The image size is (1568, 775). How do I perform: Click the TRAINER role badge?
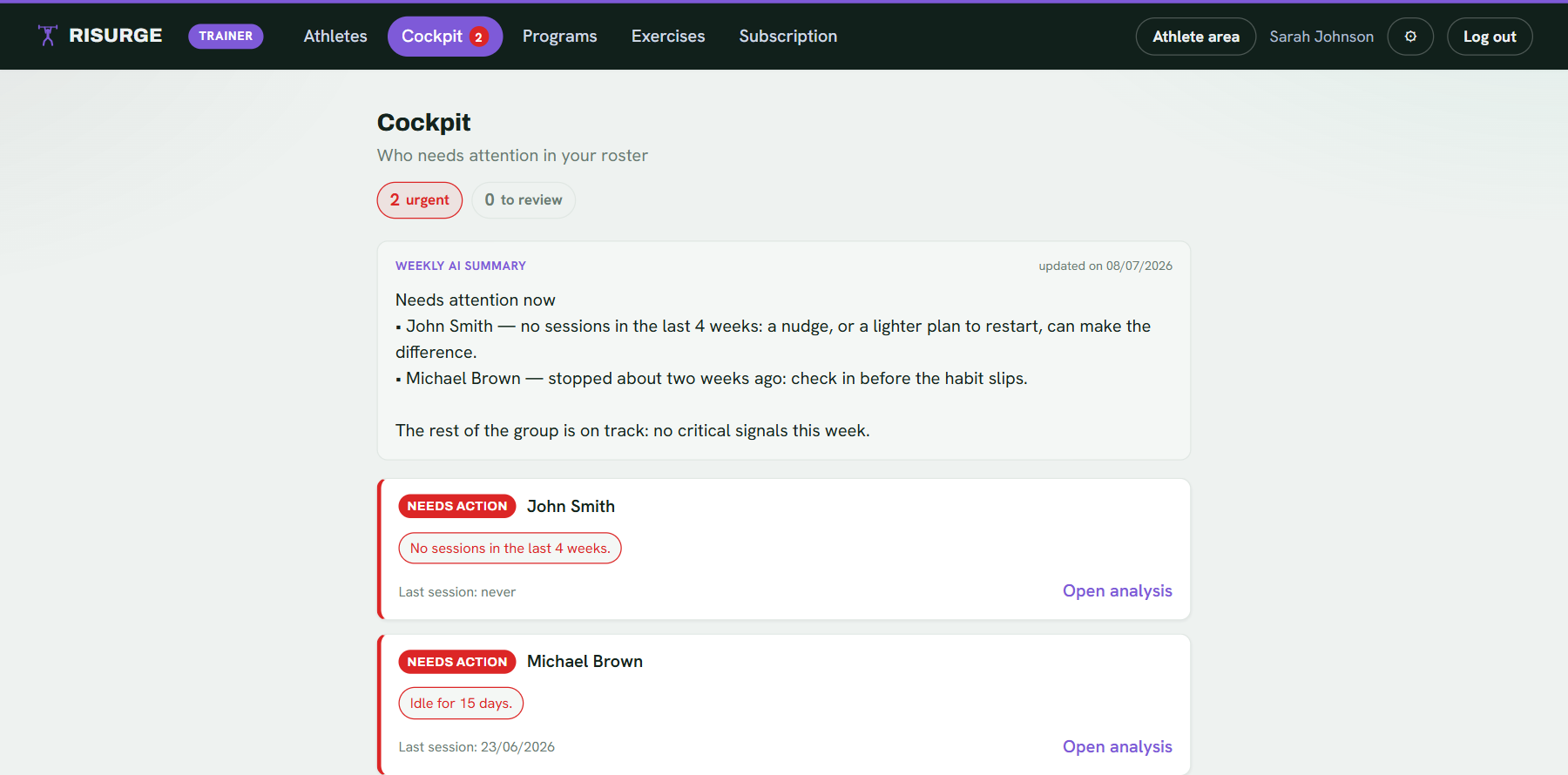(226, 37)
